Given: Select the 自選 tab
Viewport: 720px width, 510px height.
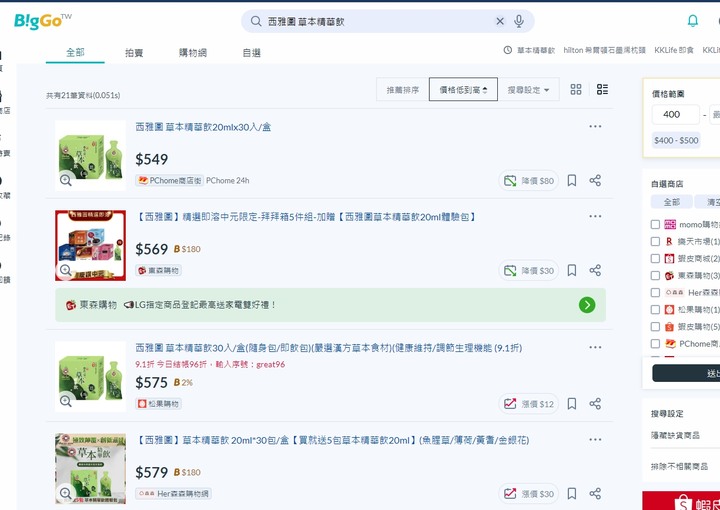Looking at the screenshot, I should click(252, 53).
